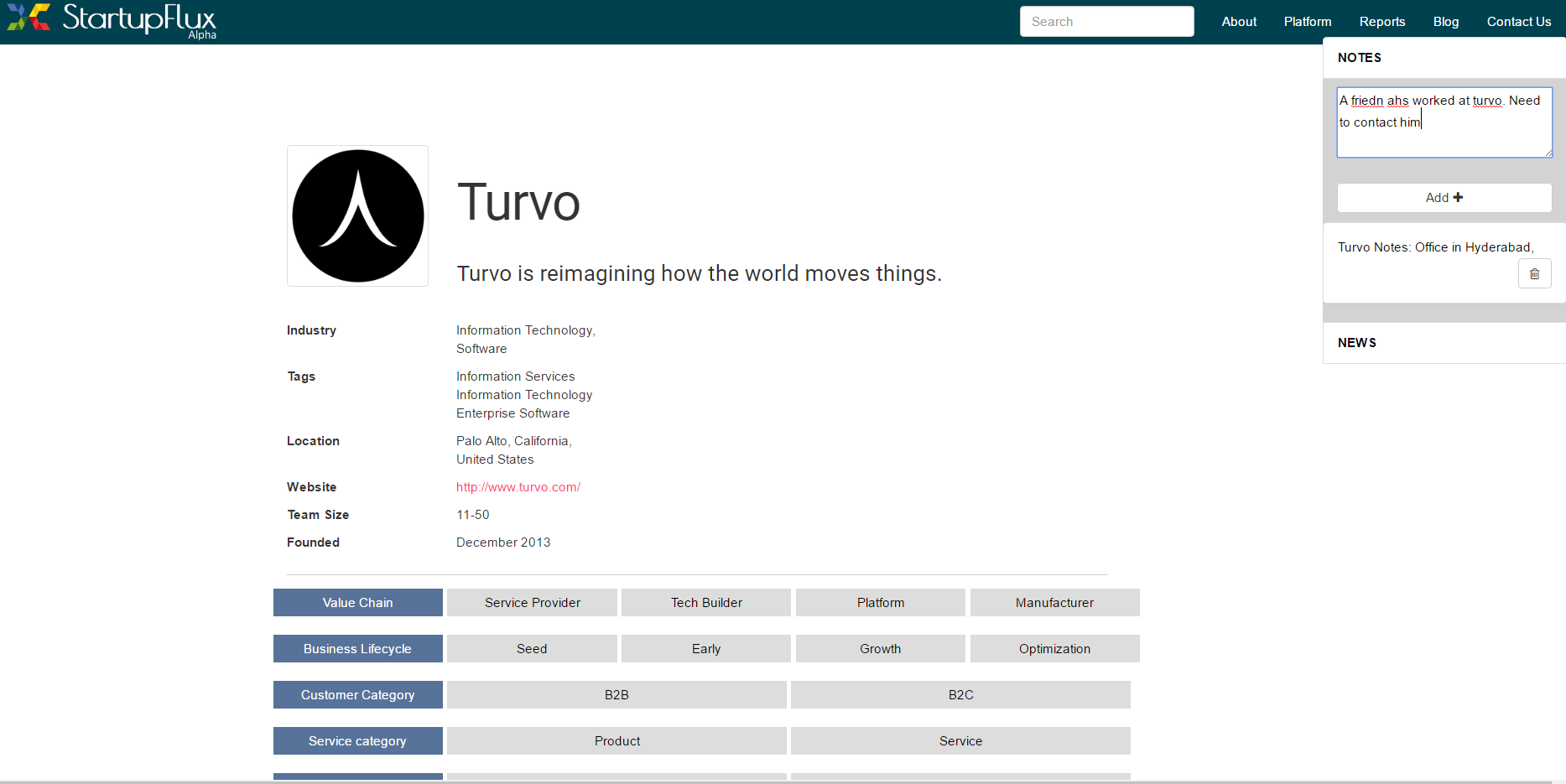The image size is (1566, 784).
Task: Pick the Seed lifecycle option
Action: click(x=532, y=649)
